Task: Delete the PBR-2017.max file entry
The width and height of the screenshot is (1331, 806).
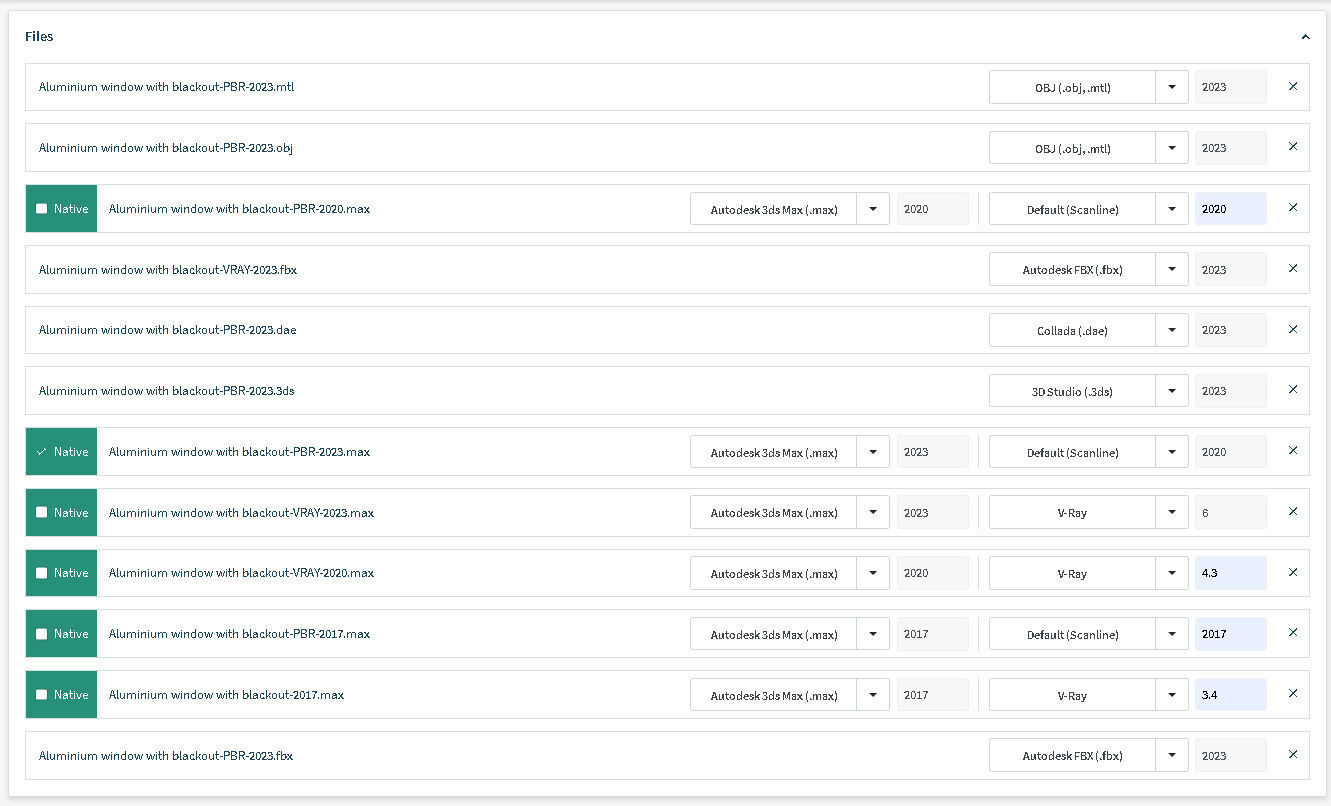Action: [x=1293, y=633]
